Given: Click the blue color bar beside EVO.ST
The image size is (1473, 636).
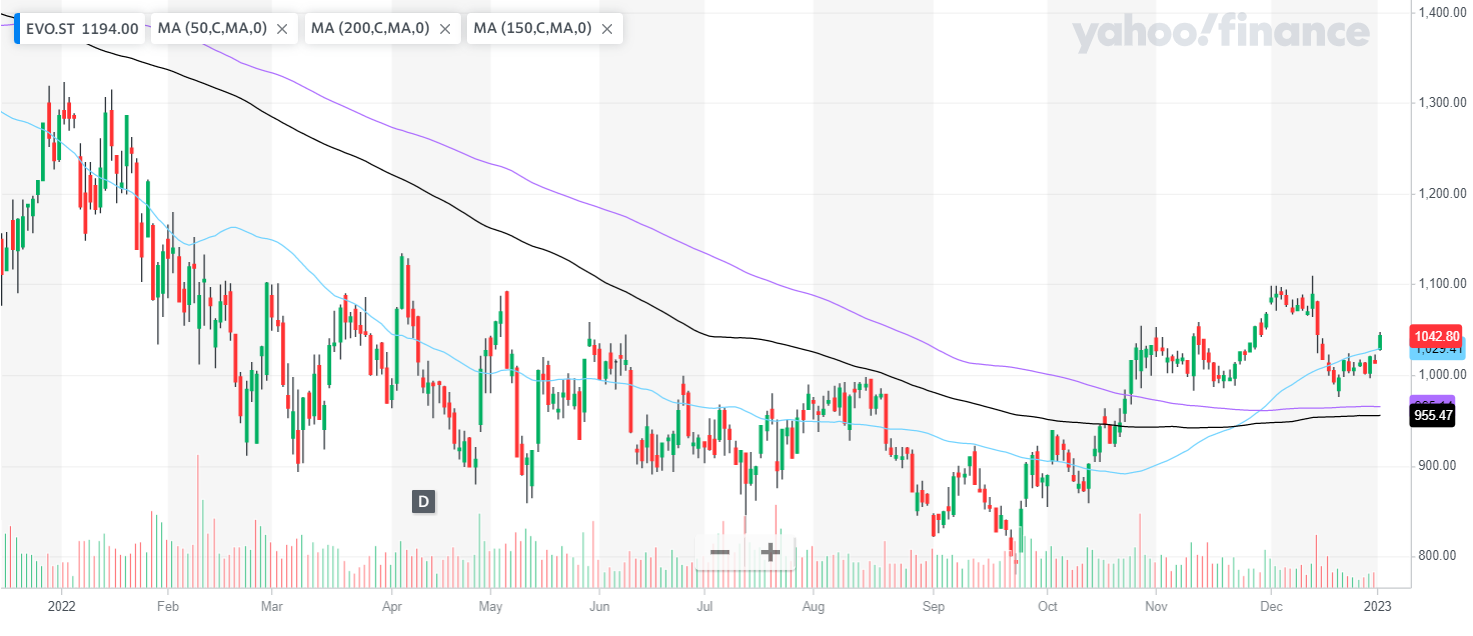Looking at the screenshot, I should [x=17, y=29].
